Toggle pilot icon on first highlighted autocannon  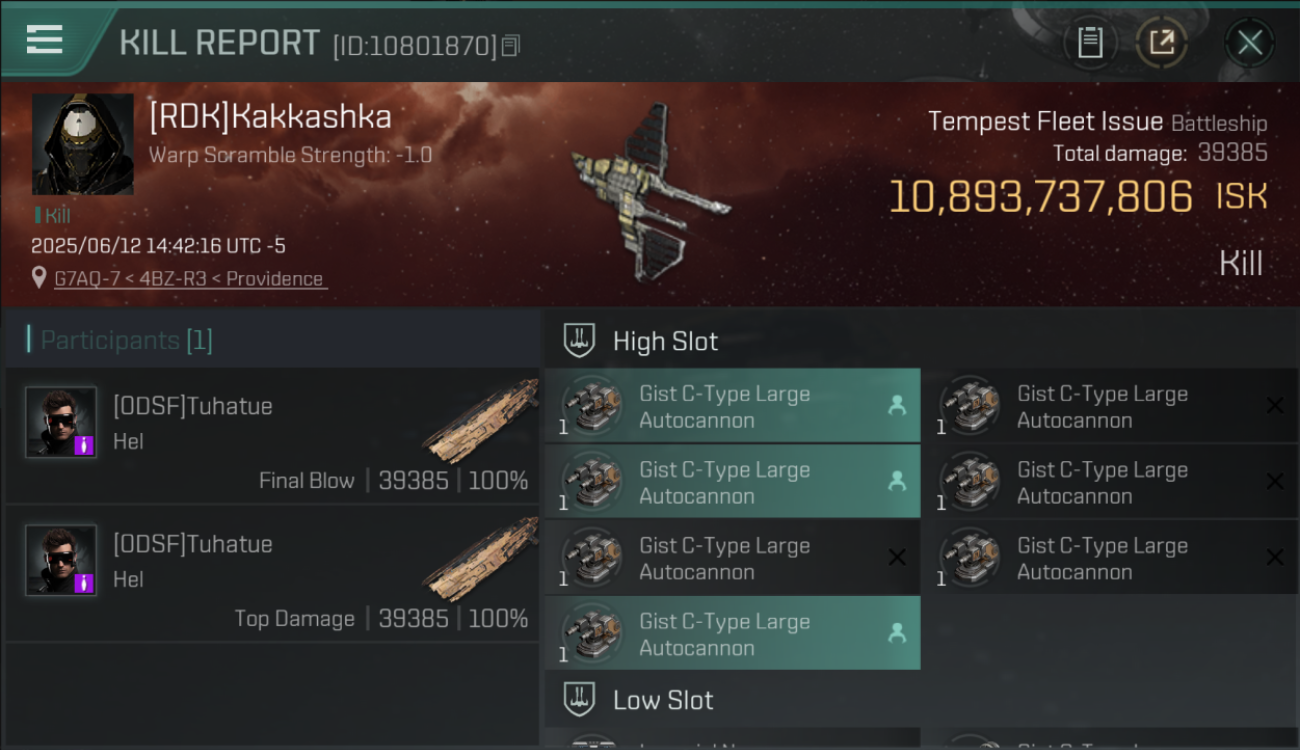(x=897, y=406)
